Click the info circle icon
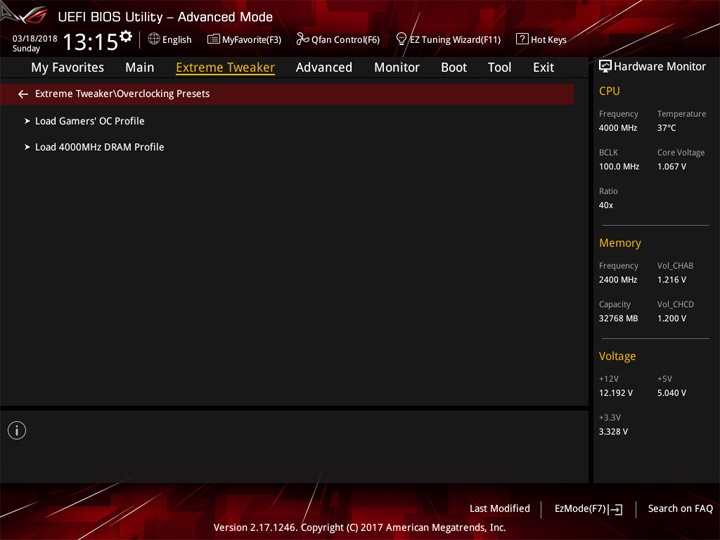 (17, 430)
